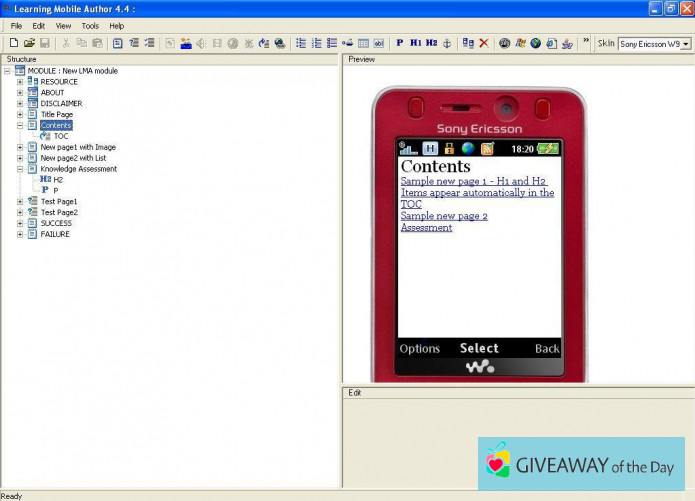The height and width of the screenshot is (501, 695).
Task: Insert an H1 heading from toolbar
Action: tap(416, 43)
